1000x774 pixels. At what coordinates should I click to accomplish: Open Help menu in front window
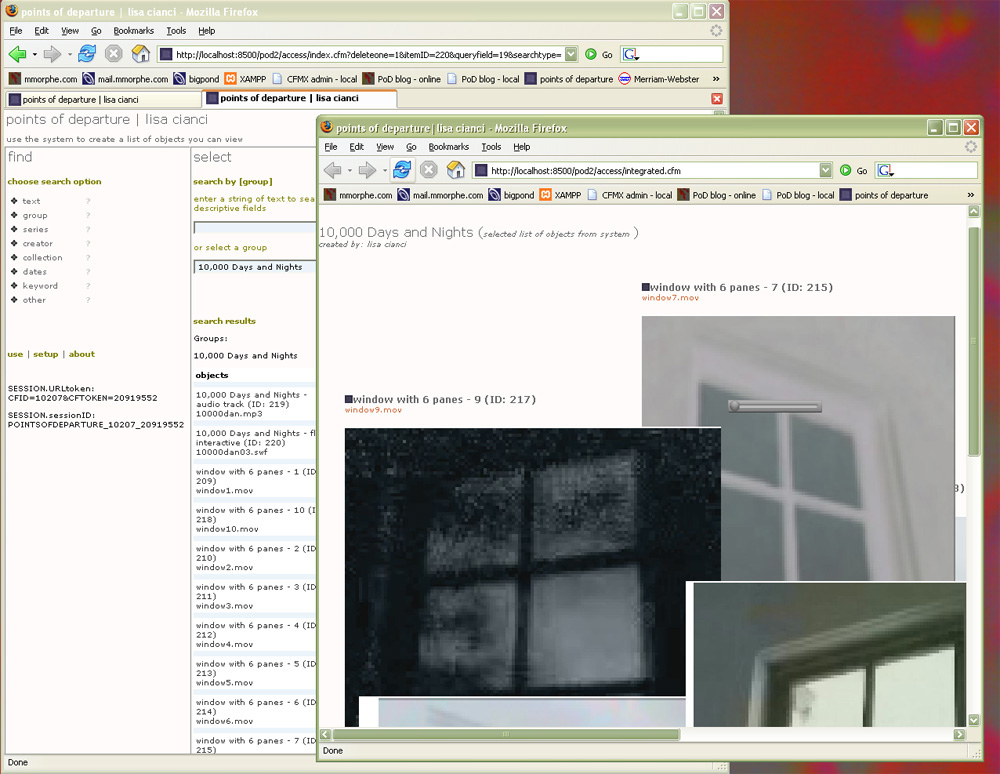522,147
